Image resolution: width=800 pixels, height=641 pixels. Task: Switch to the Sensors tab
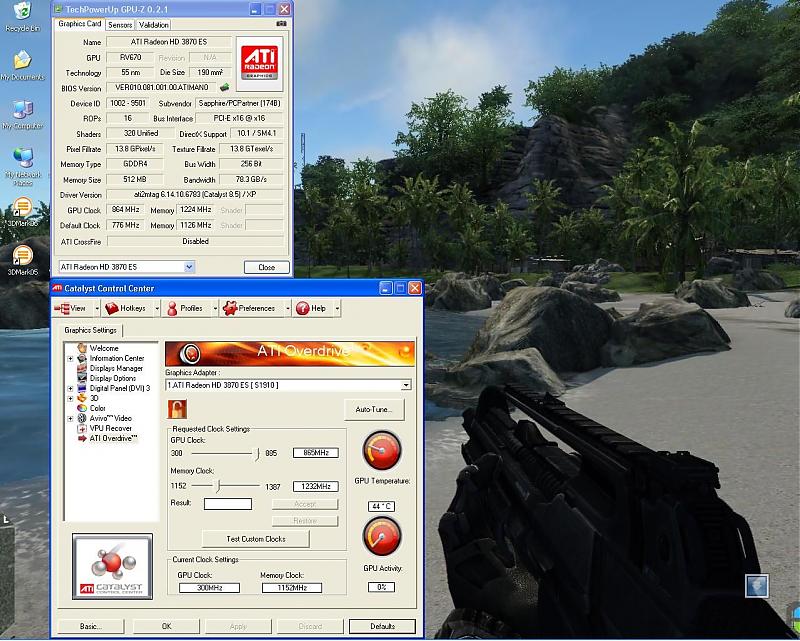[119, 24]
